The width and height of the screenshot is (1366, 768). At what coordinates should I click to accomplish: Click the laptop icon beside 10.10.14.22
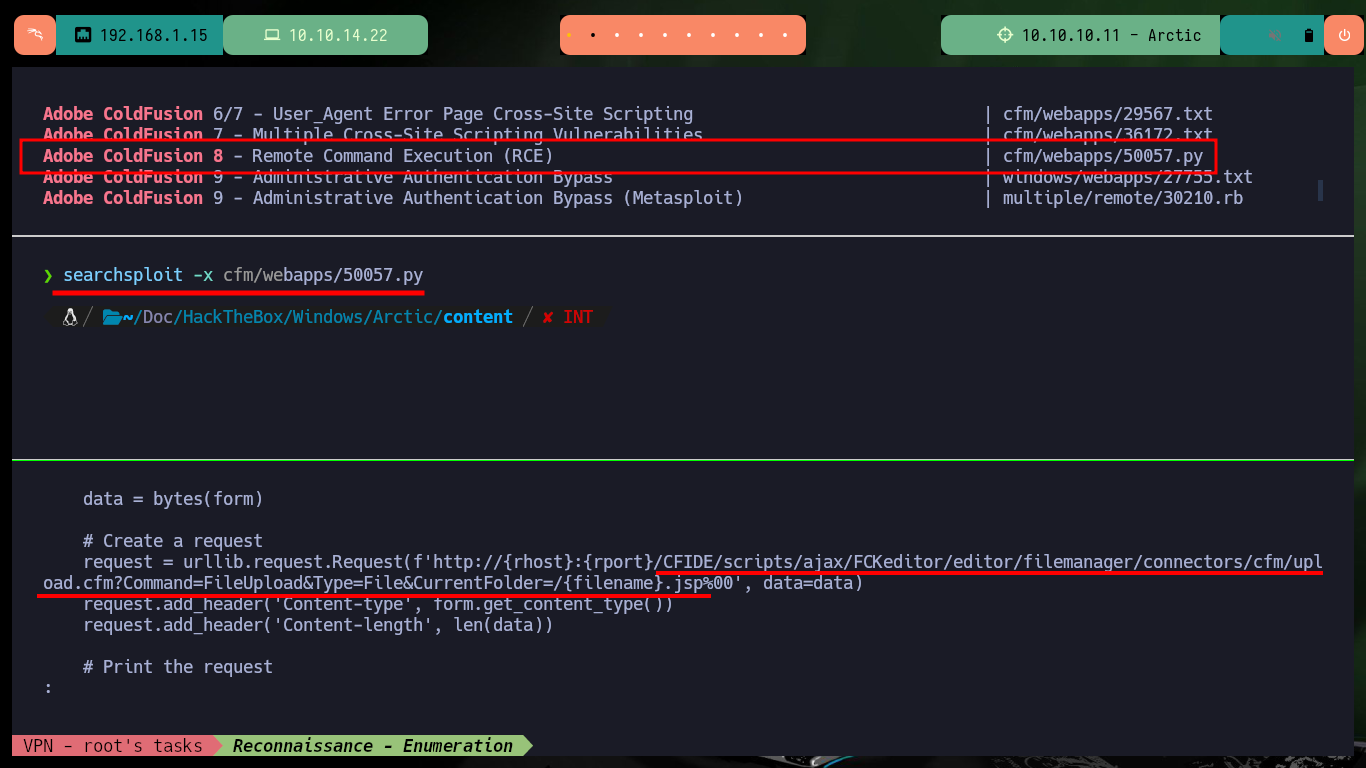[272, 35]
